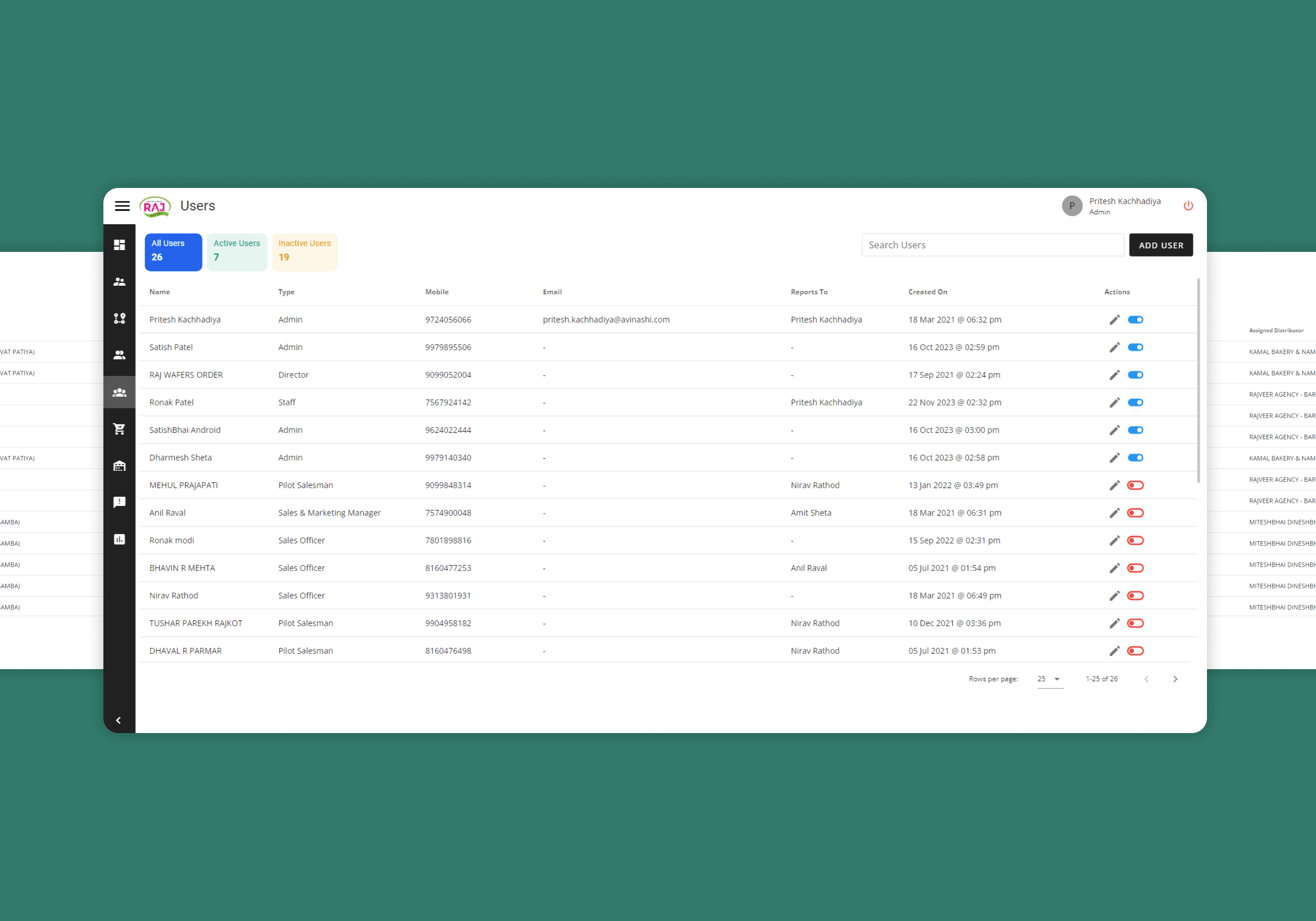Enable MEHUL PRAJAPATI's inactive toggle
The width and height of the screenshot is (1316, 921).
pyautogui.click(x=1135, y=485)
